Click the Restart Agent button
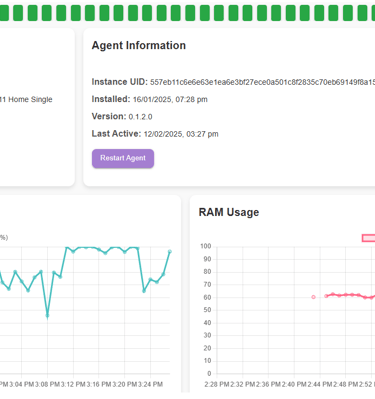 click(x=123, y=158)
